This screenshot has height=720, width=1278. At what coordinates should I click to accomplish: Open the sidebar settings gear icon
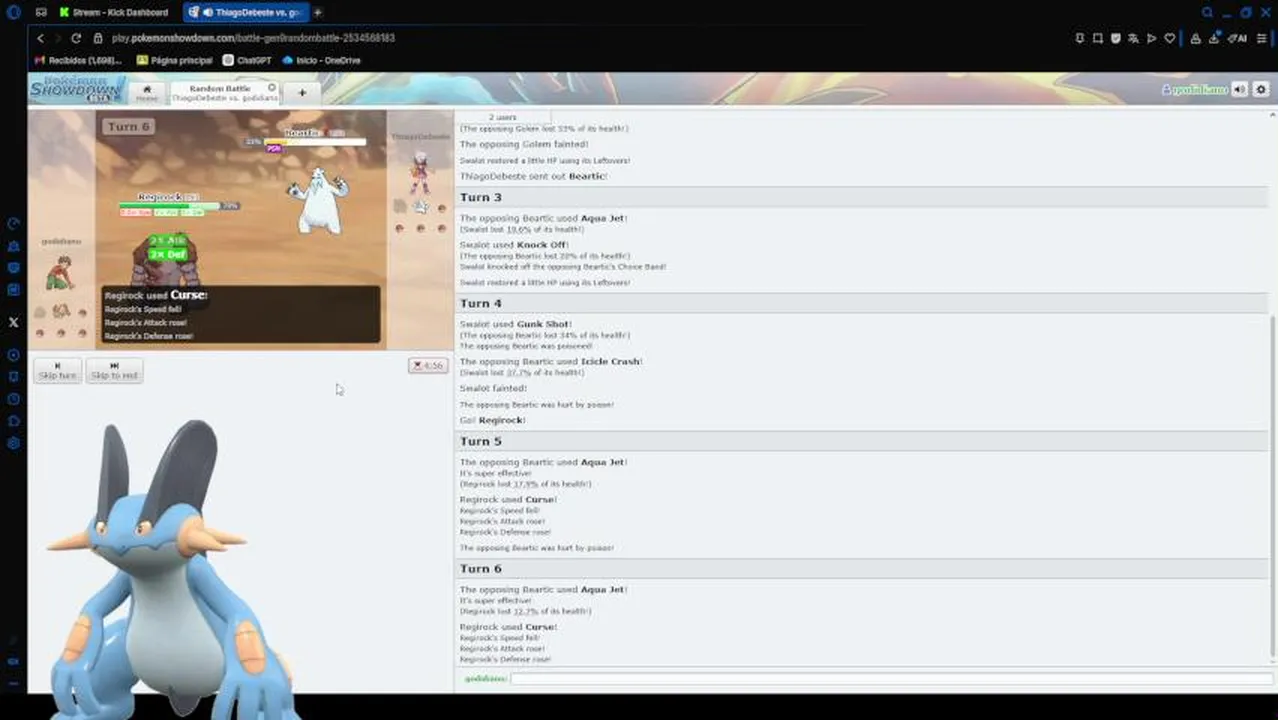pos(13,443)
